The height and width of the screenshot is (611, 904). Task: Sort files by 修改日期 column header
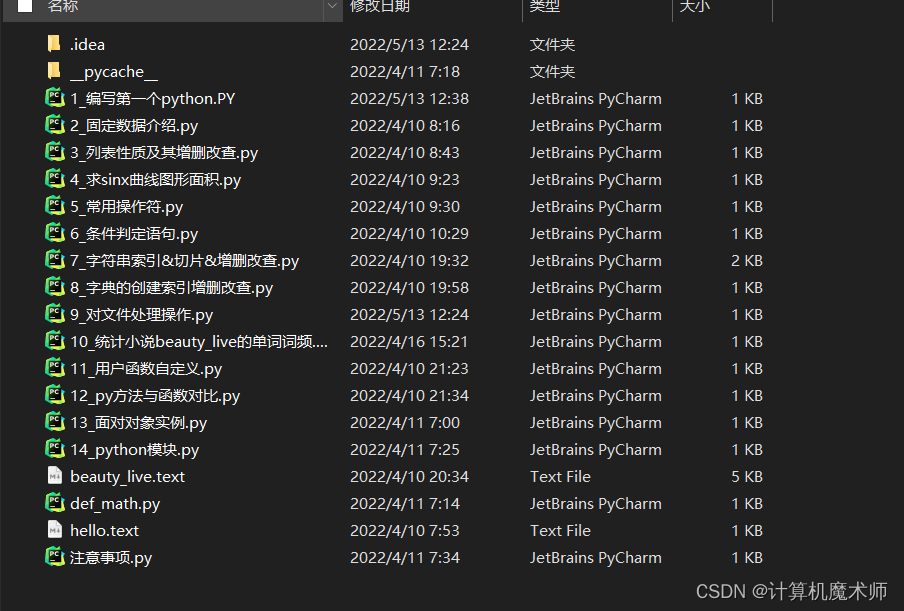[x=380, y=6]
